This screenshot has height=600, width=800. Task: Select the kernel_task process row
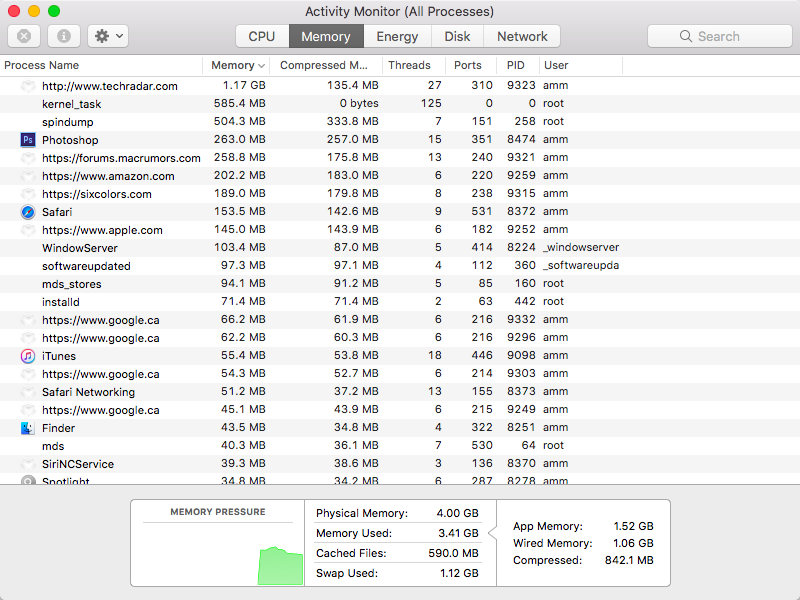tap(400, 104)
